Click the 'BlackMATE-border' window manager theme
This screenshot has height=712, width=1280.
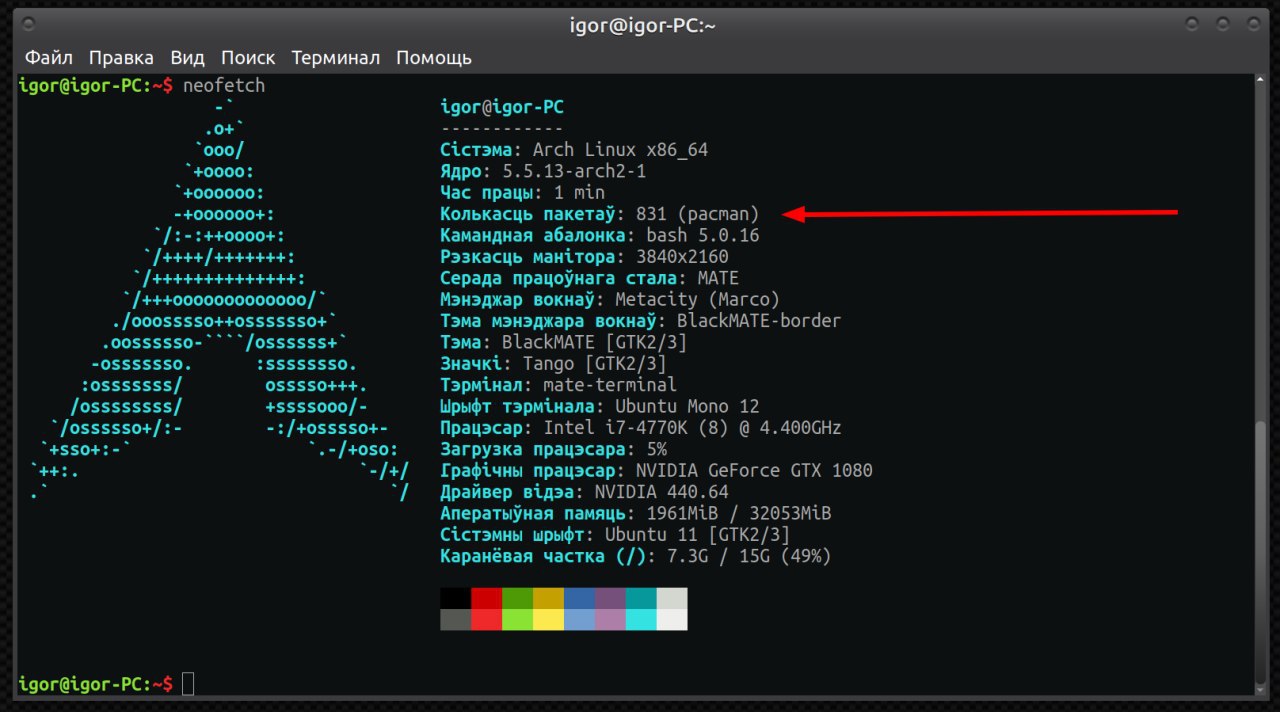pyautogui.click(x=759, y=321)
